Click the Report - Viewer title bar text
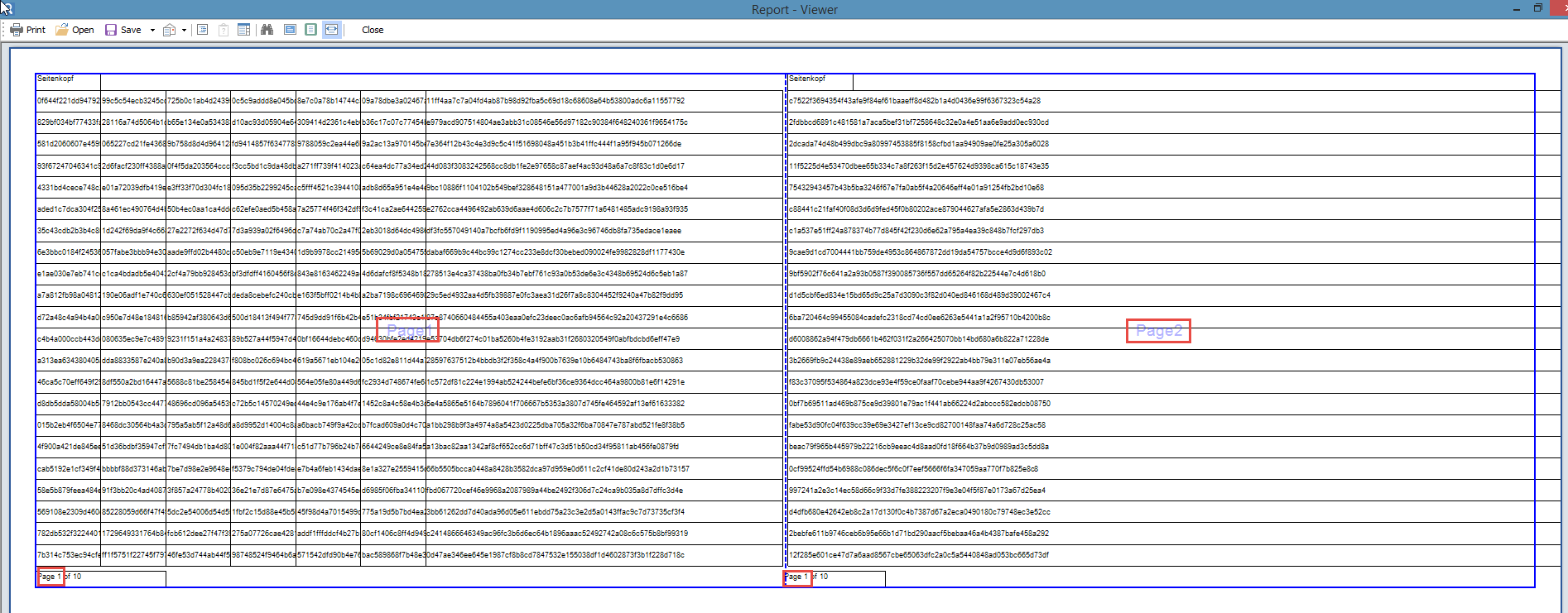The height and width of the screenshot is (613, 1568). pyautogui.click(x=794, y=10)
